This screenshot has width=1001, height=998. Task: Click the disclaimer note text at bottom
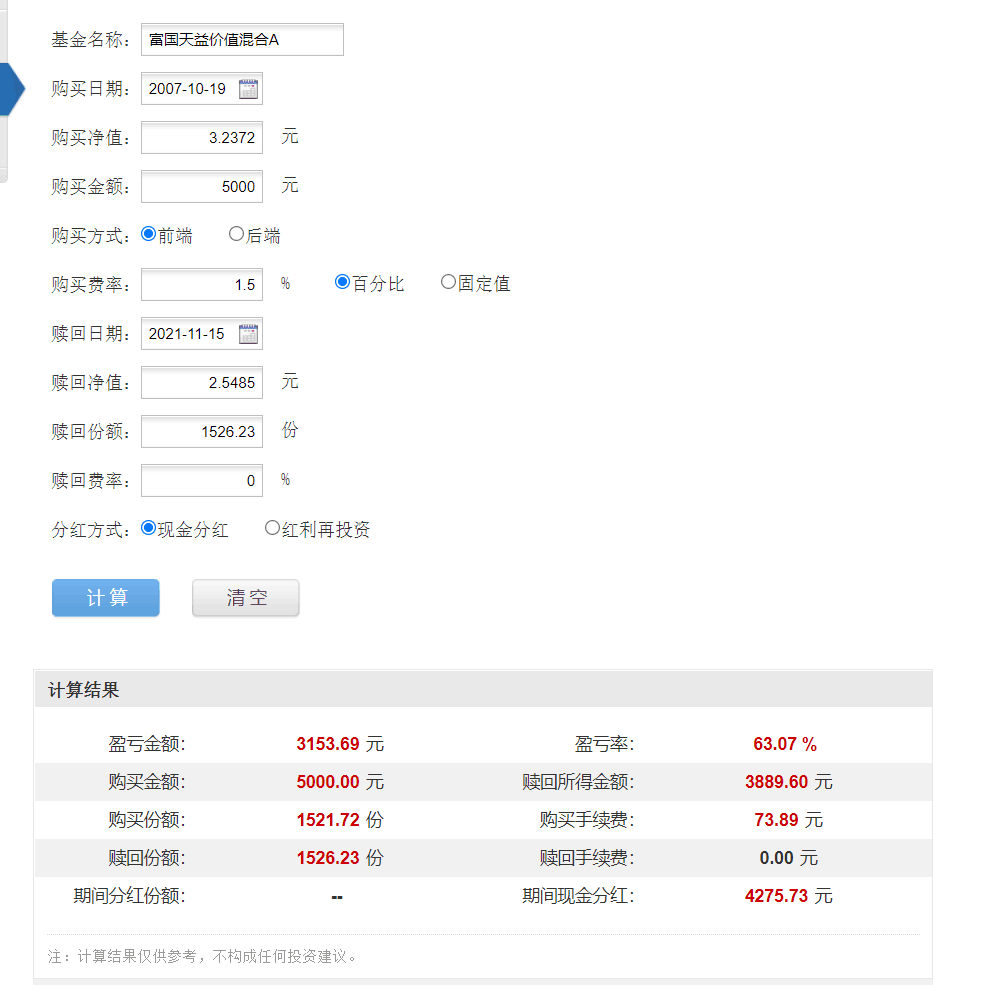[x=202, y=956]
